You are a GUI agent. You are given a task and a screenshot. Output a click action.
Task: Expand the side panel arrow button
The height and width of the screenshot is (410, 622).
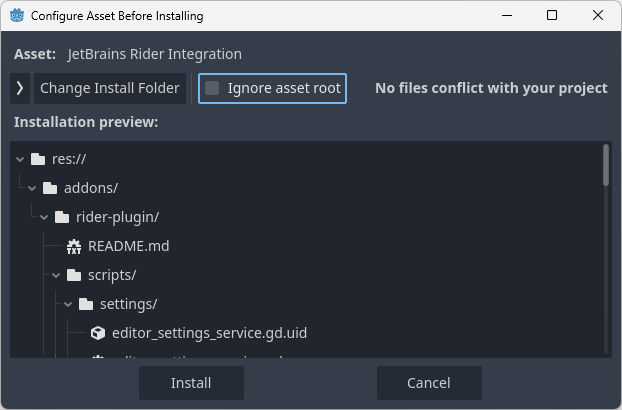[20, 88]
